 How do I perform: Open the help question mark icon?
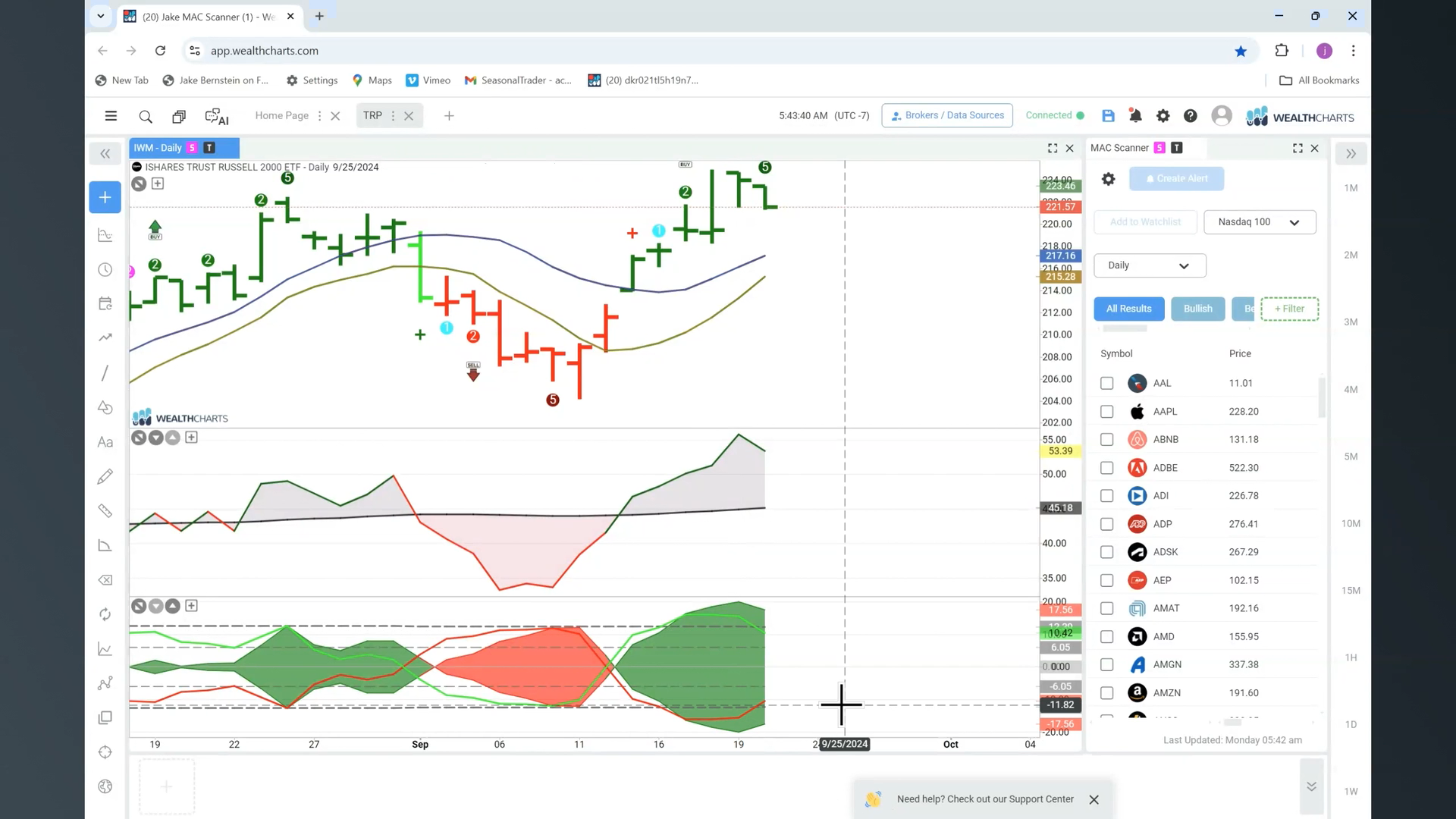[x=1190, y=115]
